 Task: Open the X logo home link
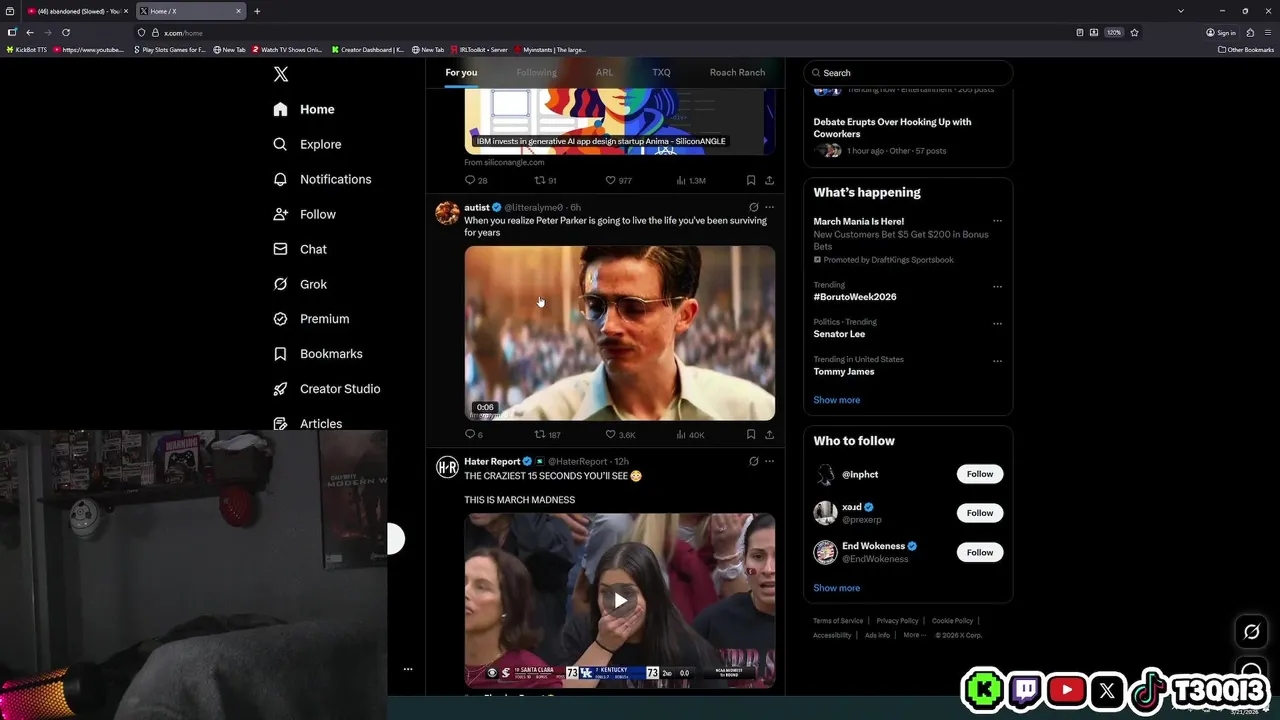(x=281, y=74)
